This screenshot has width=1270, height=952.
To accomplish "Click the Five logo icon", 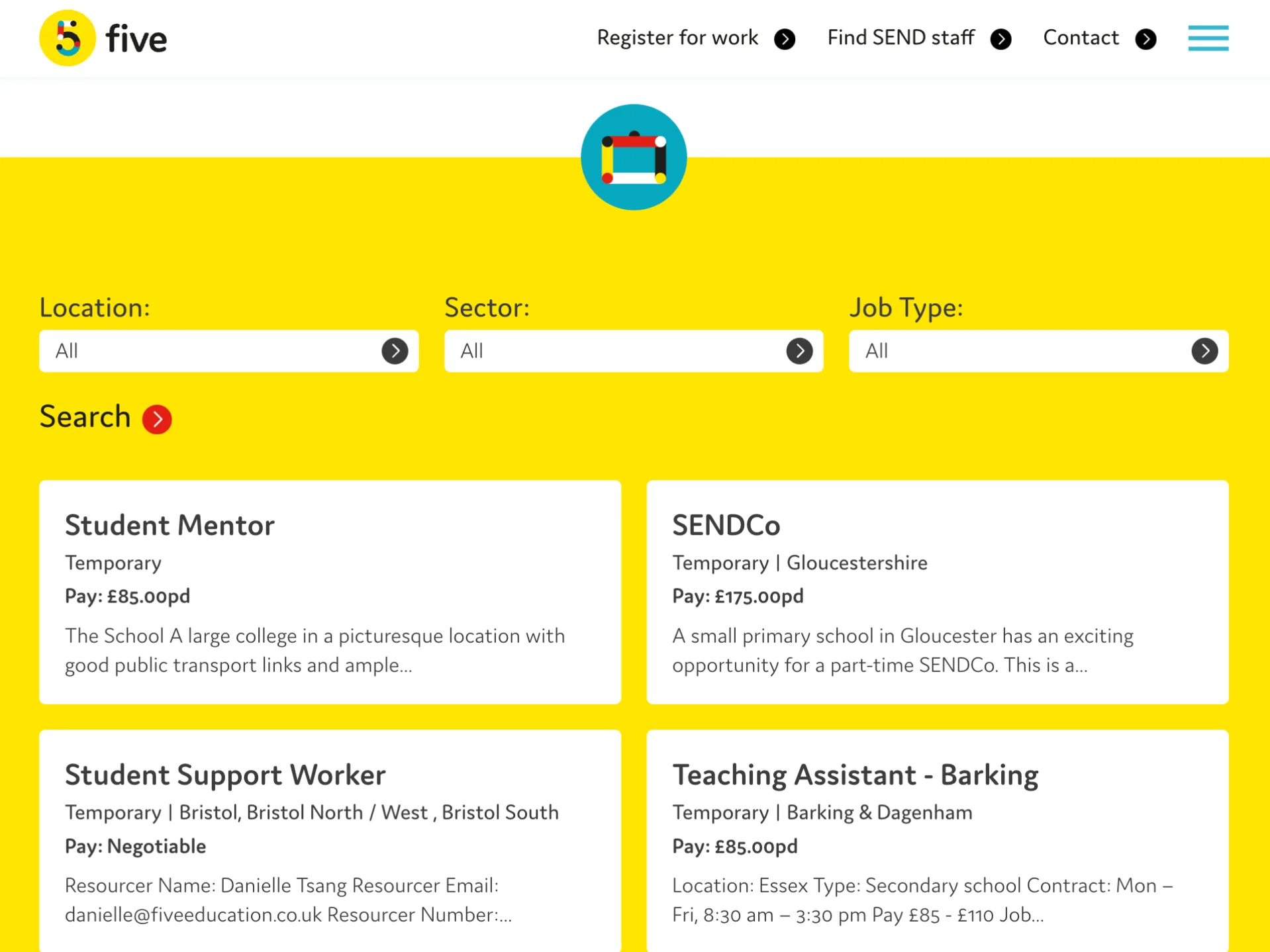I will tap(68, 38).
